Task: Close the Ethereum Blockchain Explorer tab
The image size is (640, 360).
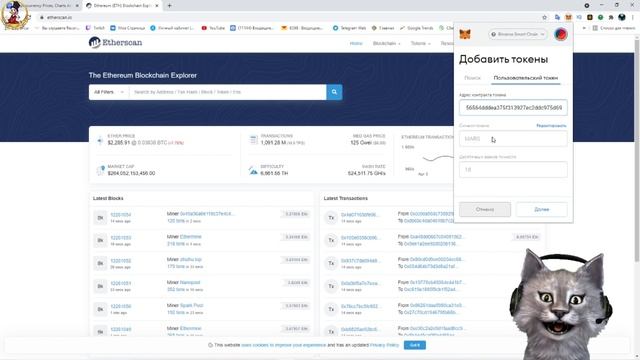Action: click(157, 6)
